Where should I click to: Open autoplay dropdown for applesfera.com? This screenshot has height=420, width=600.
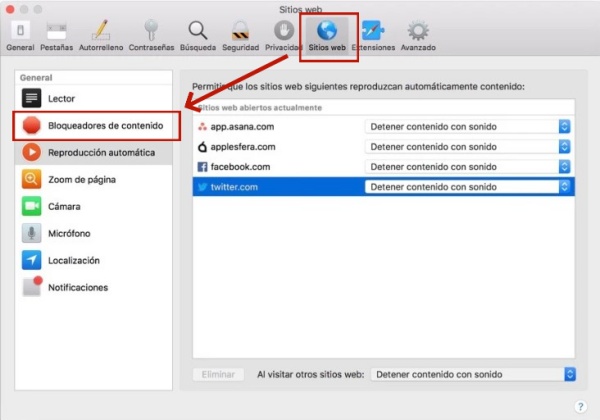[468, 147]
